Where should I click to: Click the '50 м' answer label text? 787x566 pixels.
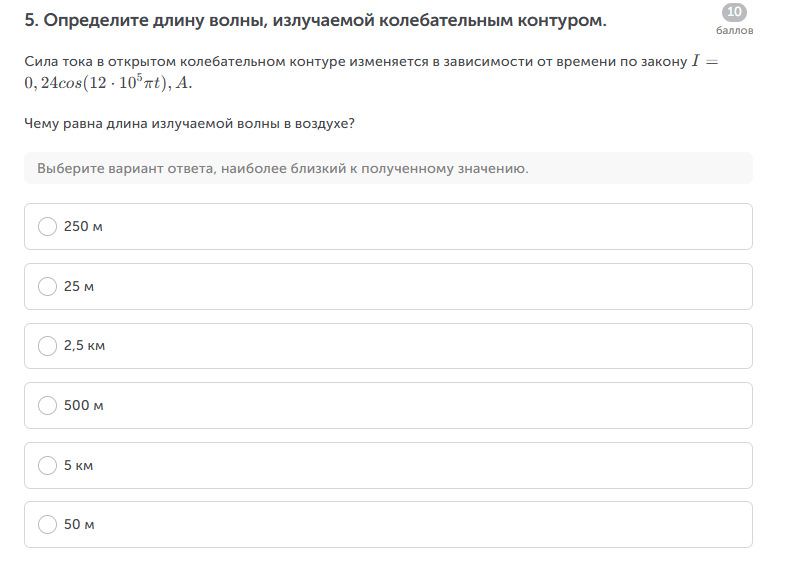(79, 525)
